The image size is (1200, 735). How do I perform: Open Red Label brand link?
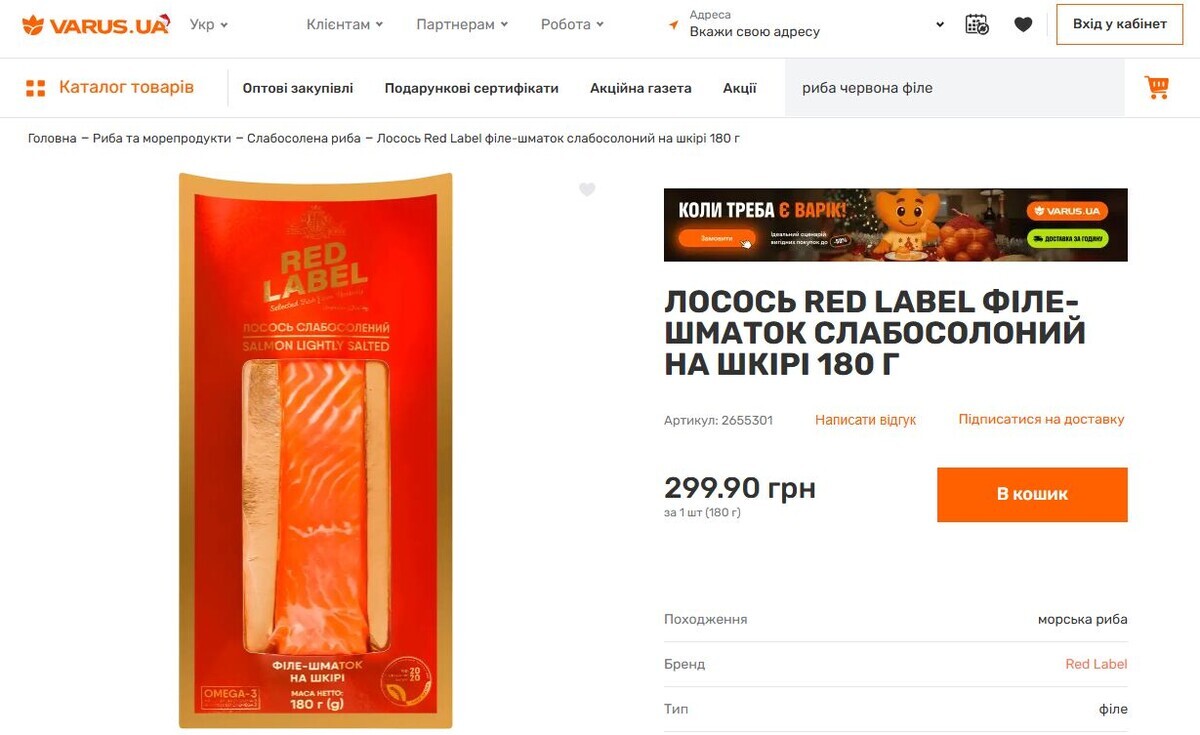[1096, 664]
